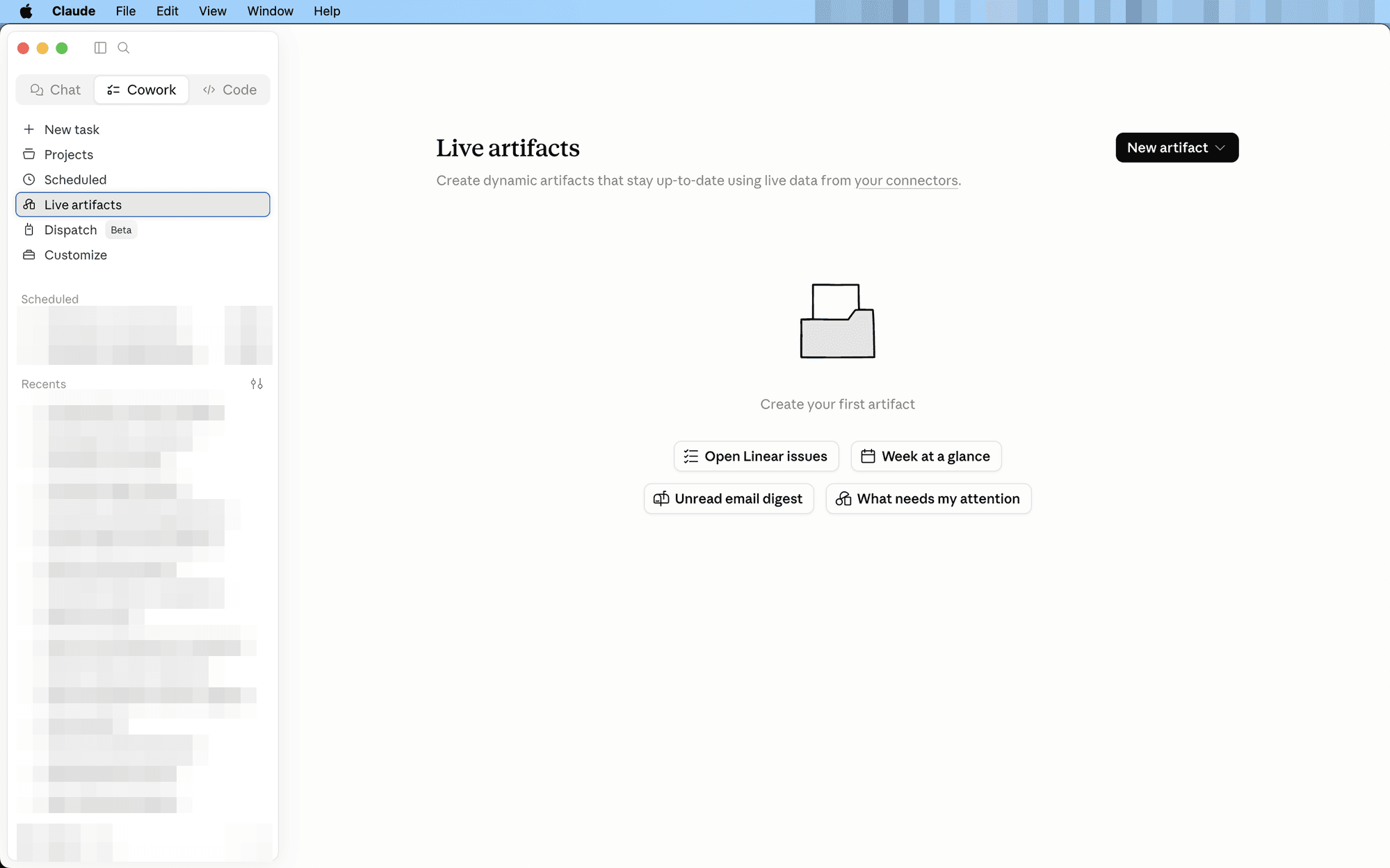Click the Live artifacts page heading

point(508,148)
